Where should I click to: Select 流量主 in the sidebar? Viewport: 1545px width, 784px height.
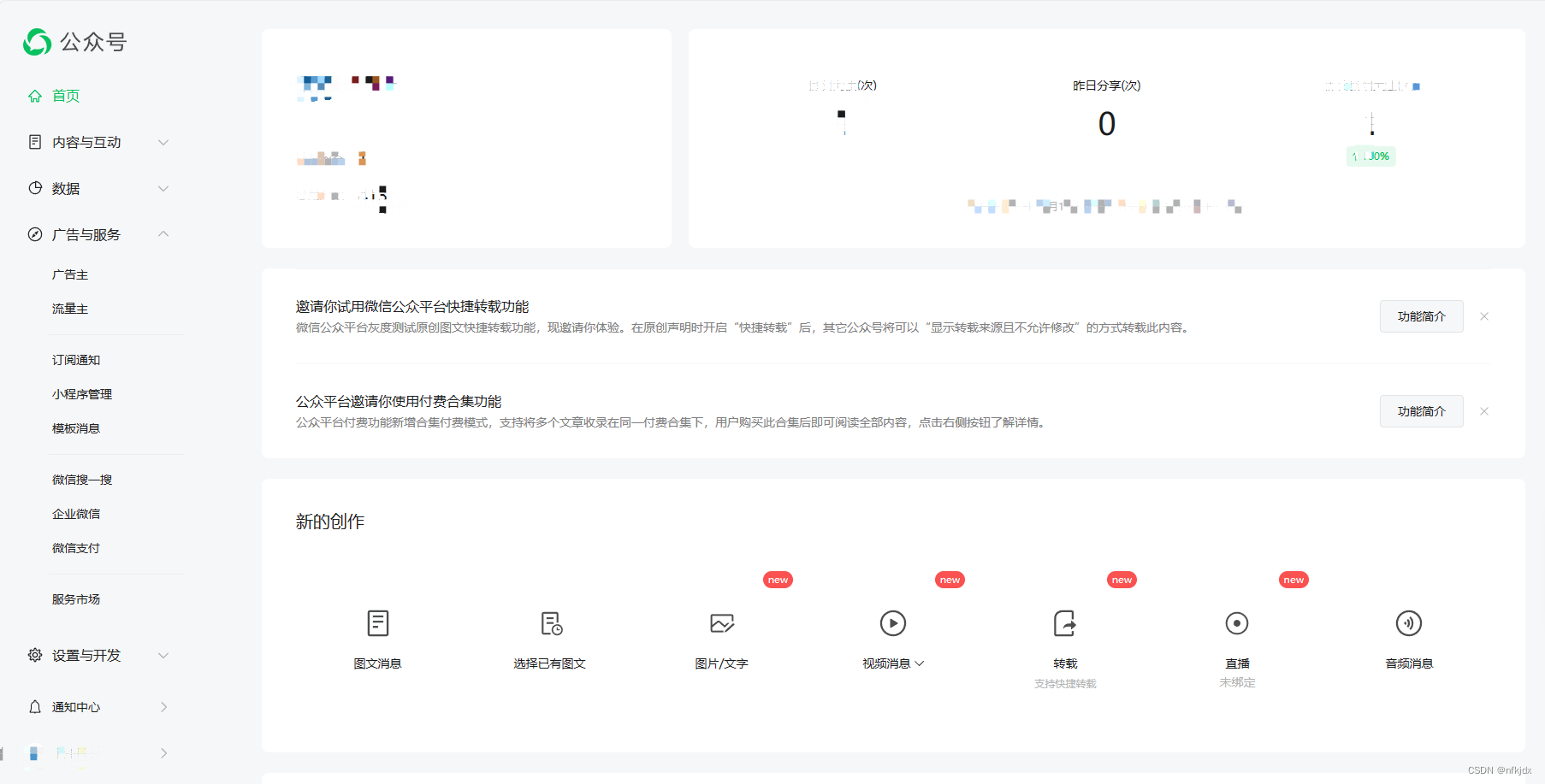(x=71, y=309)
